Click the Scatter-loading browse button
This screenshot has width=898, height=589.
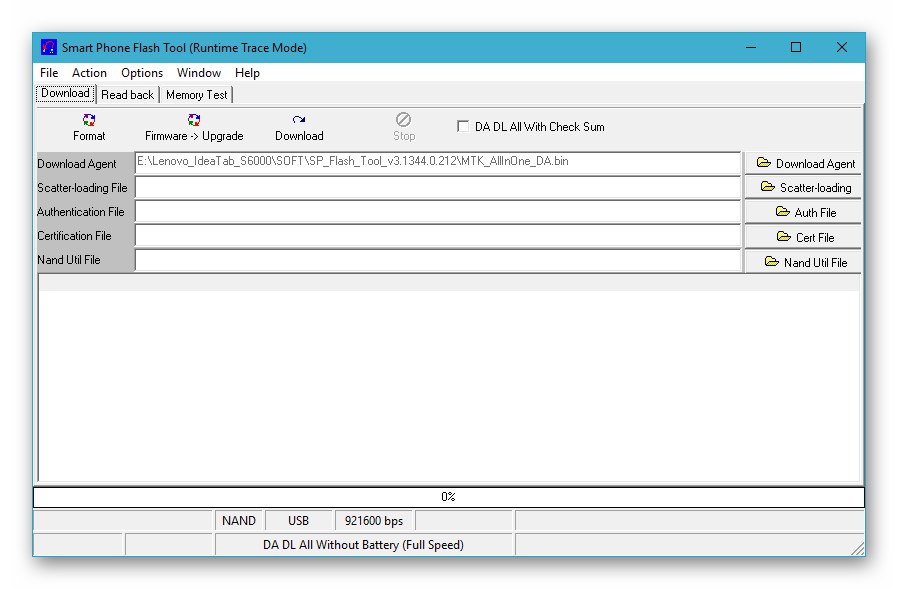click(803, 187)
